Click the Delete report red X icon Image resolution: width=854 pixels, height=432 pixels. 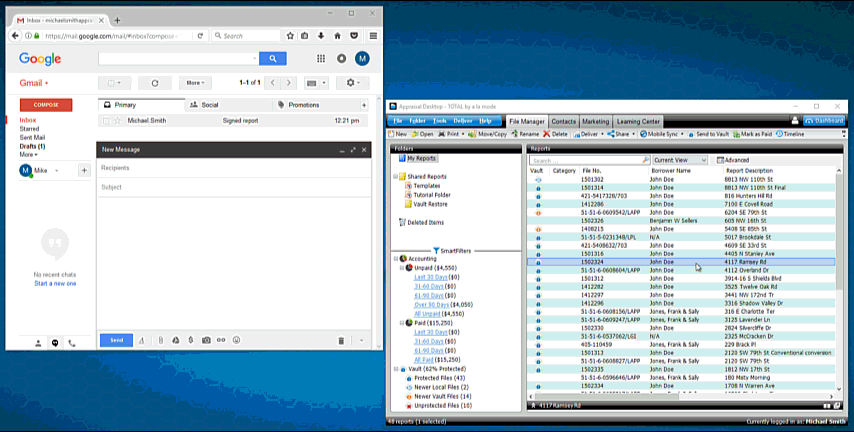[546, 134]
